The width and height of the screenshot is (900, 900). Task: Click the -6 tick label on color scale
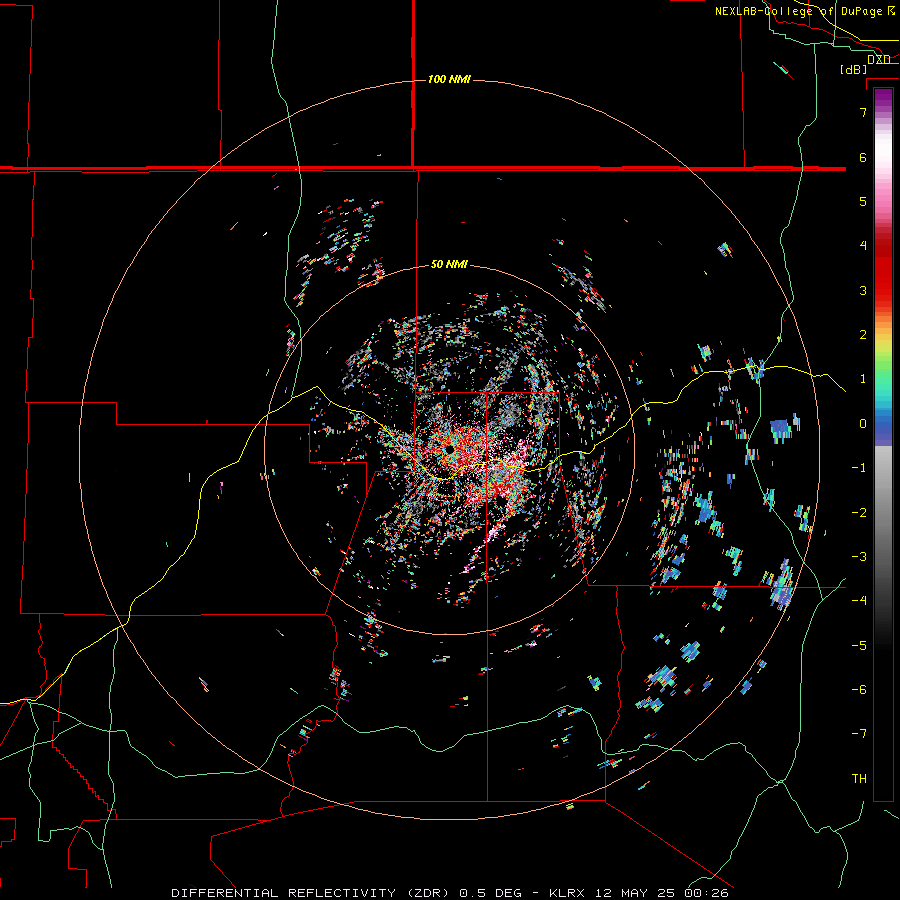[859, 690]
